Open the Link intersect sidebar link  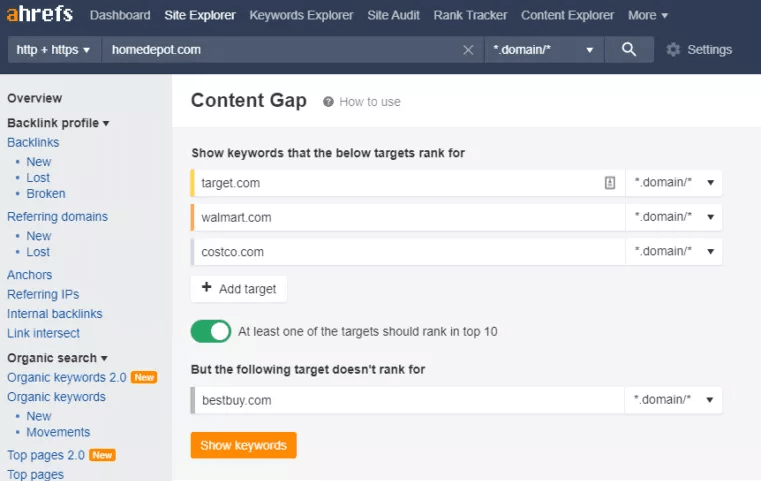[43, 333]
